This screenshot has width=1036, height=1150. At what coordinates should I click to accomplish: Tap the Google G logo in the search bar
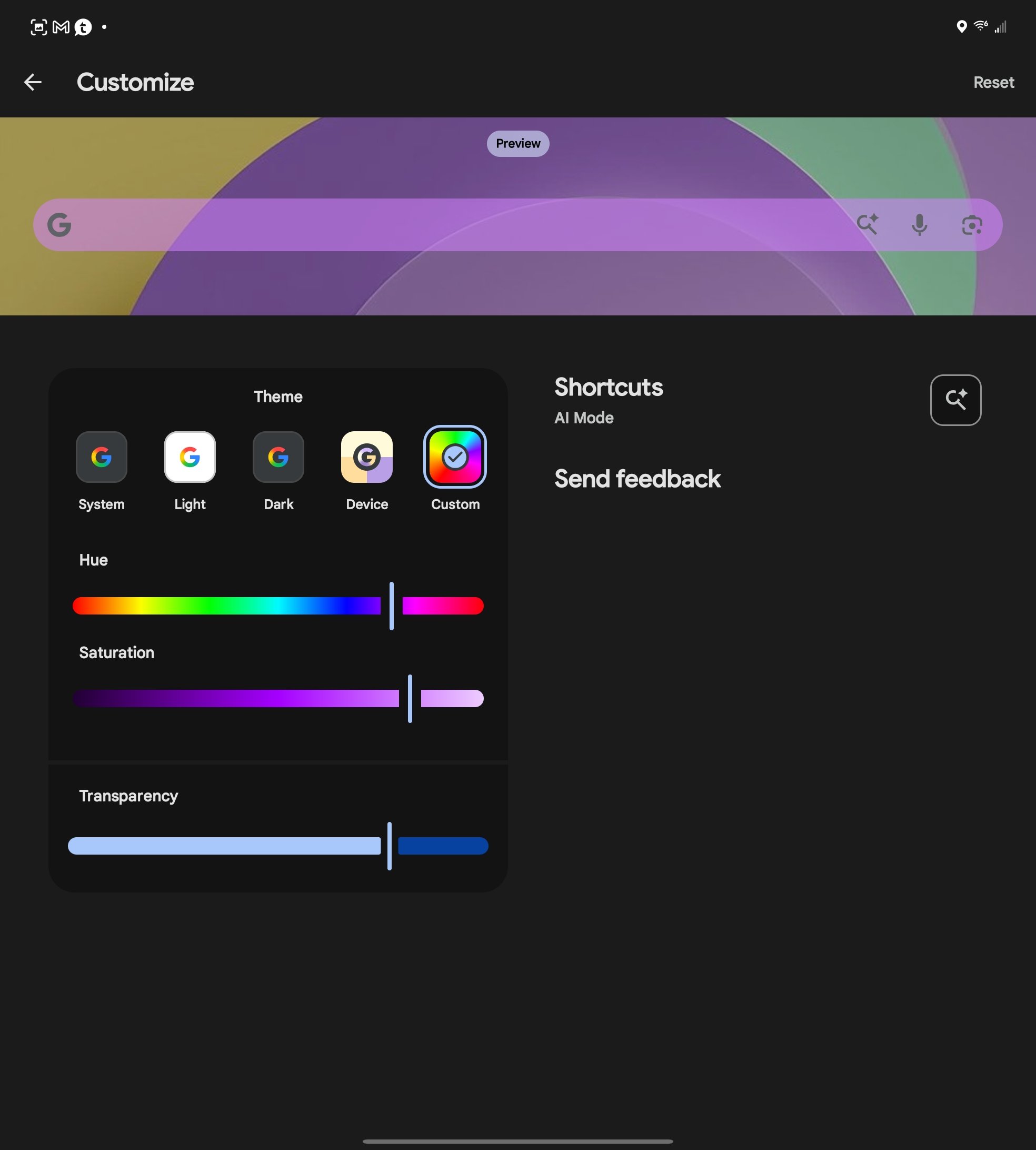tap(59, 225)
